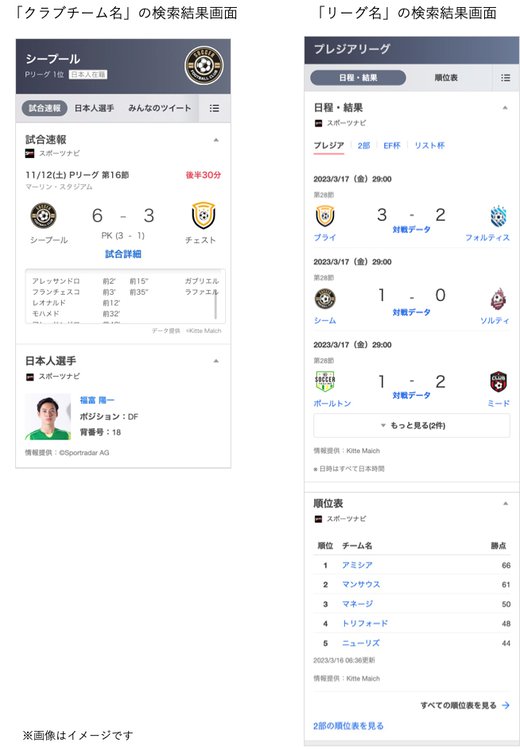
Task: Switch to みんなのツイート tab
Action: tap(159, 108)
